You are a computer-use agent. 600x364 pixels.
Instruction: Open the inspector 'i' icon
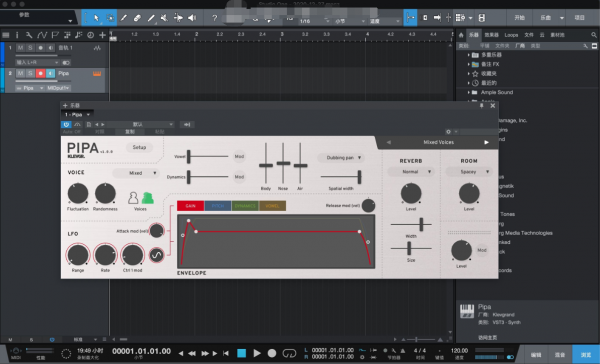tap(17, 35)
